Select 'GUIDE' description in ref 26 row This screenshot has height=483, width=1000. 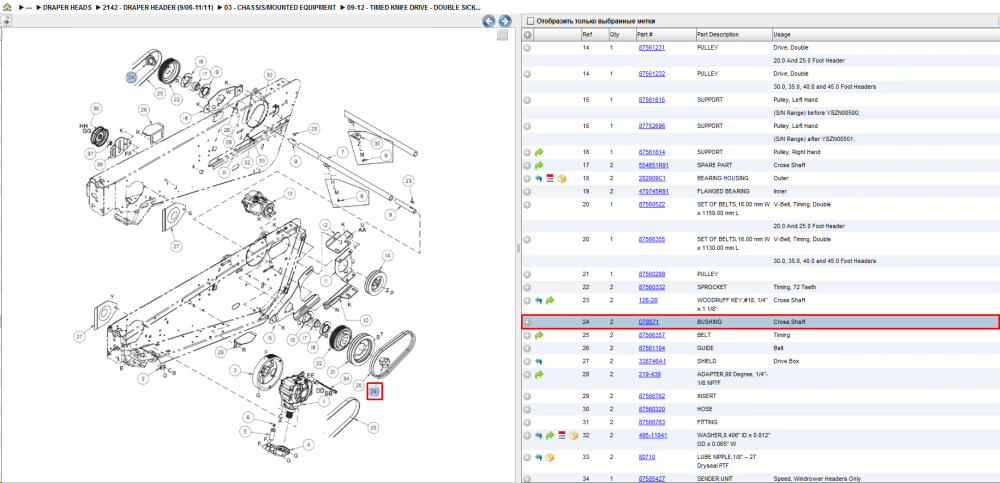pyautogui.click(x=705, y=348)
